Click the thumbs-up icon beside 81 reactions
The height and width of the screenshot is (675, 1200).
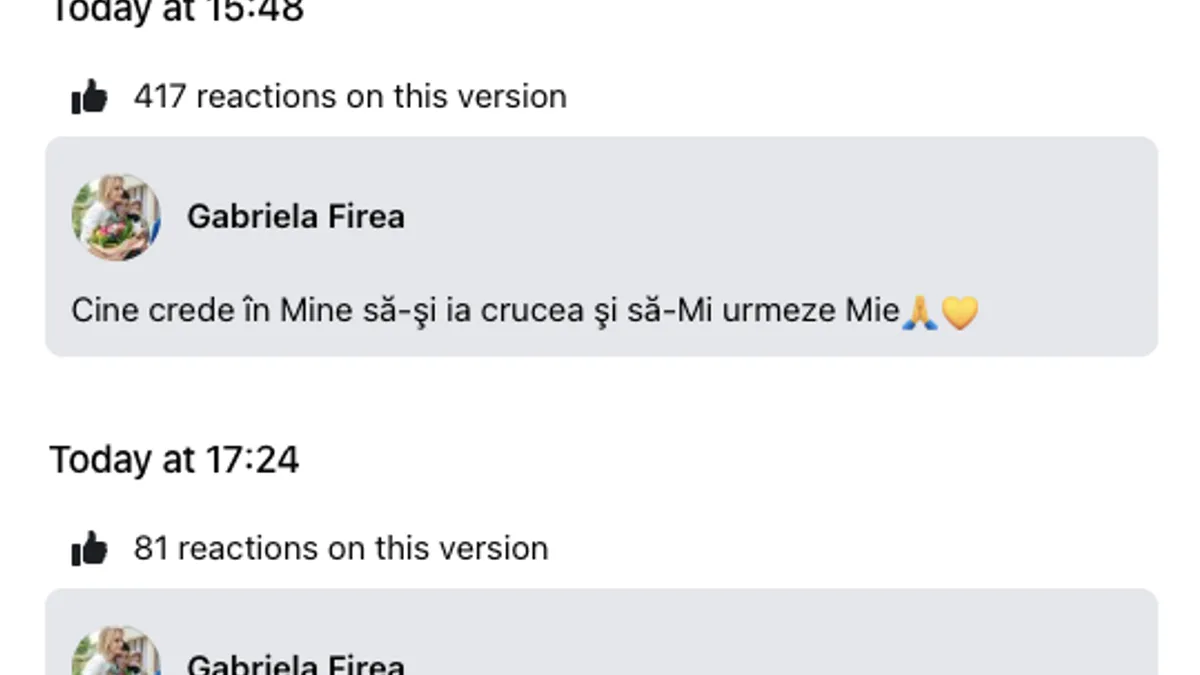coord(89,549)
